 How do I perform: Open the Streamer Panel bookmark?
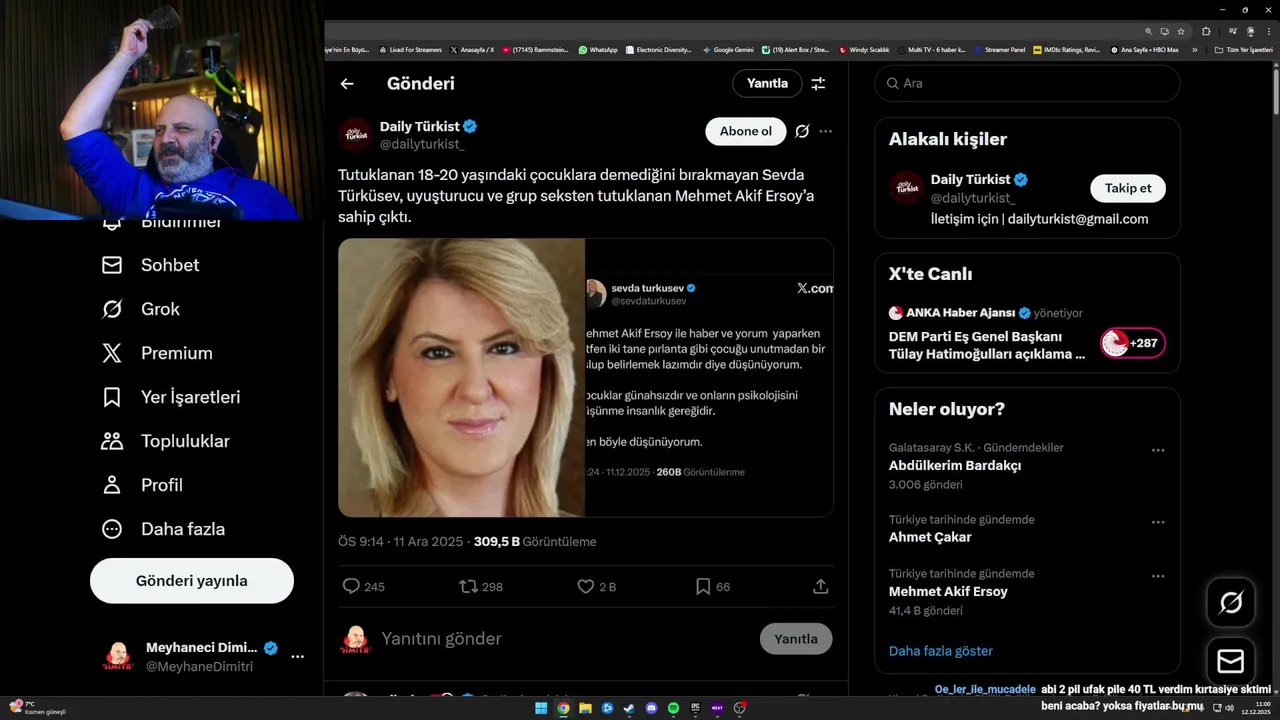tap(999, 50)
